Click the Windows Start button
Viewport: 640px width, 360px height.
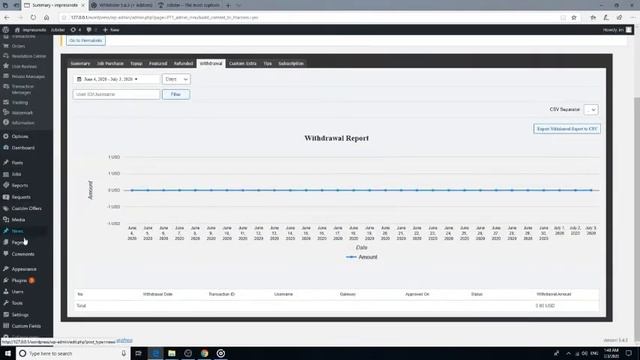[x=8, y=353]
